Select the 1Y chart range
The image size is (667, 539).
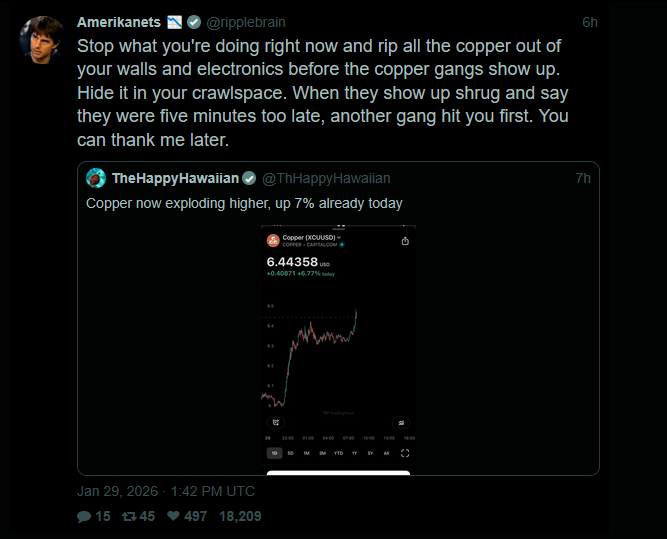355,453
